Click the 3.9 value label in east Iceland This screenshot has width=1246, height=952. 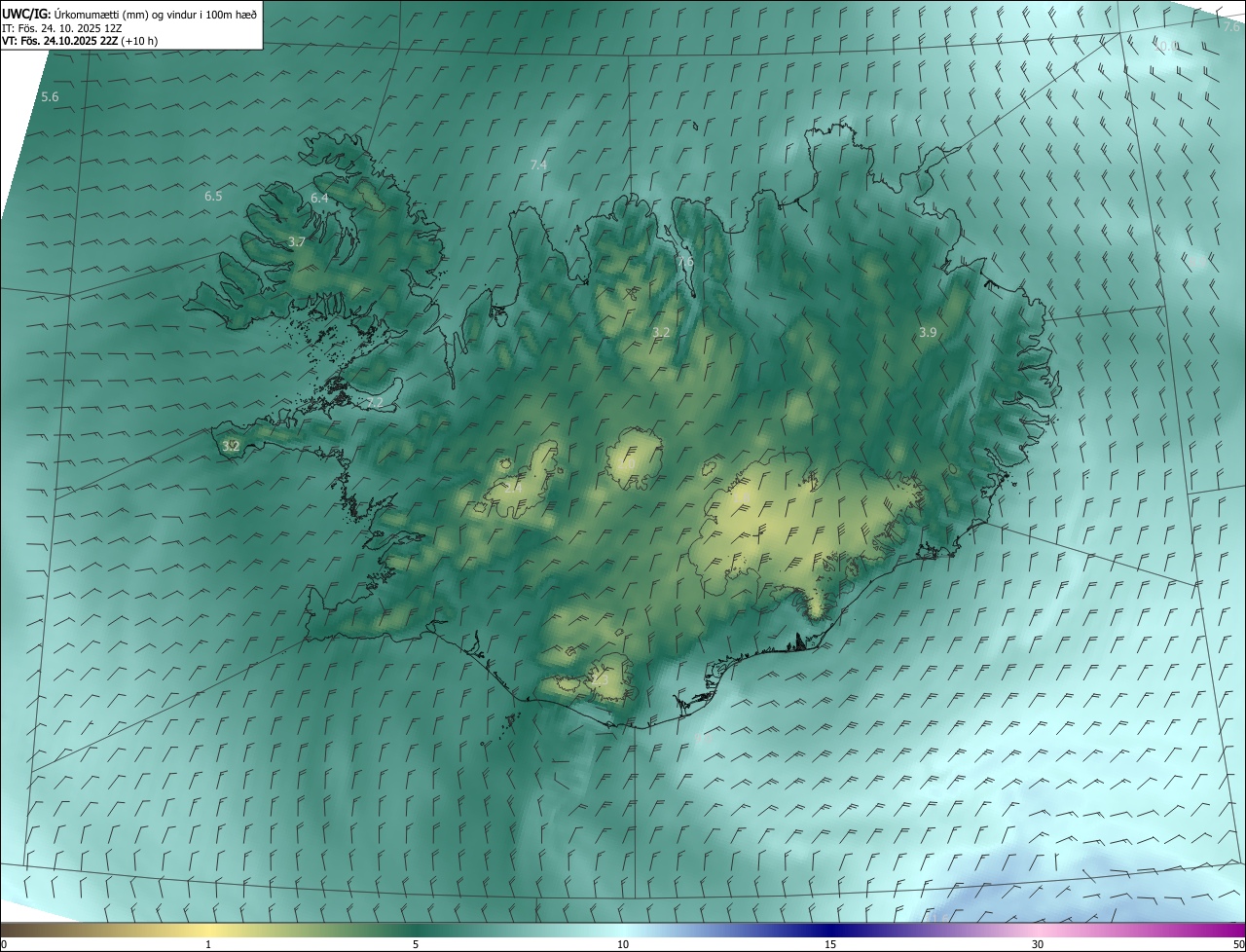(928, 333)
